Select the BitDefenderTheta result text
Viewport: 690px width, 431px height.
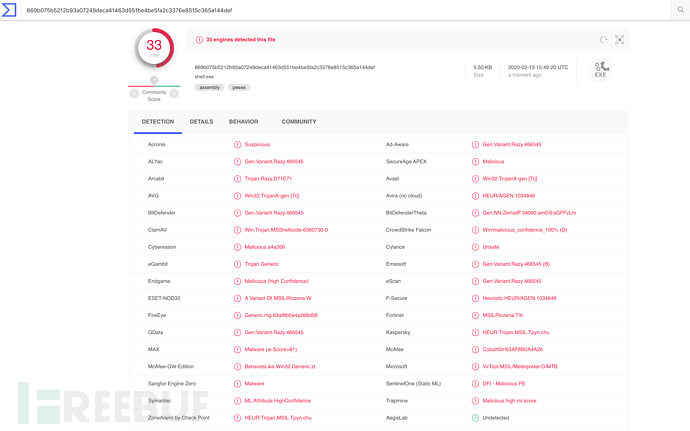(529, 213)
